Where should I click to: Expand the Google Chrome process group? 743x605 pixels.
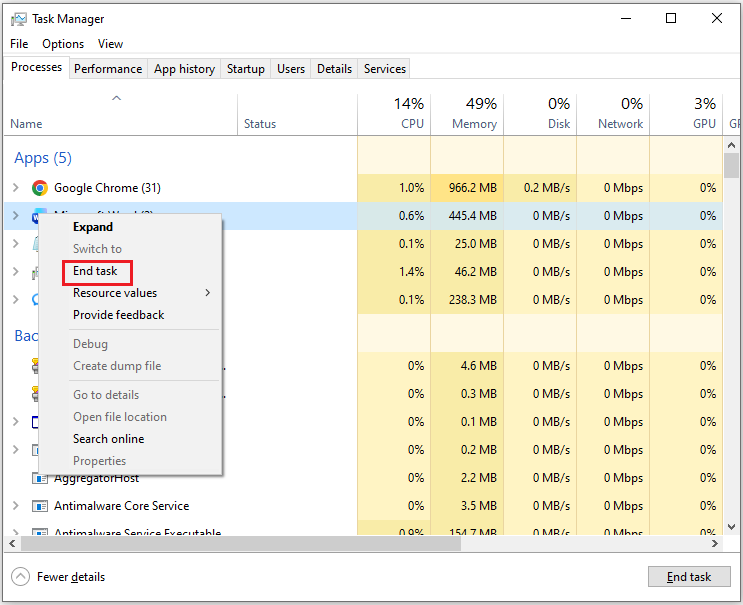coord(16,188)
